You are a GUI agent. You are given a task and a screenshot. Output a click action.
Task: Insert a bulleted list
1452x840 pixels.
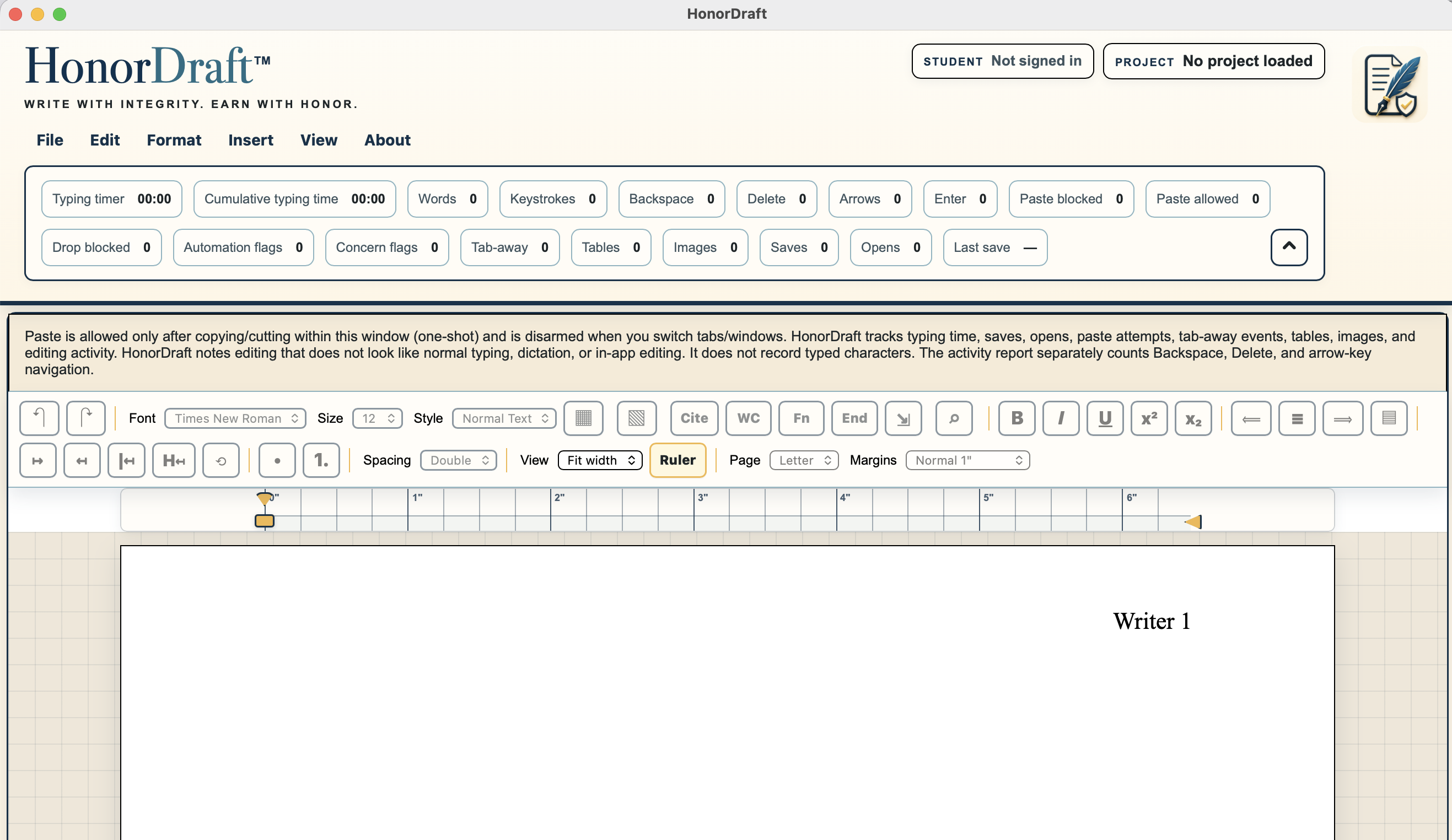click(x=277, y=460)
